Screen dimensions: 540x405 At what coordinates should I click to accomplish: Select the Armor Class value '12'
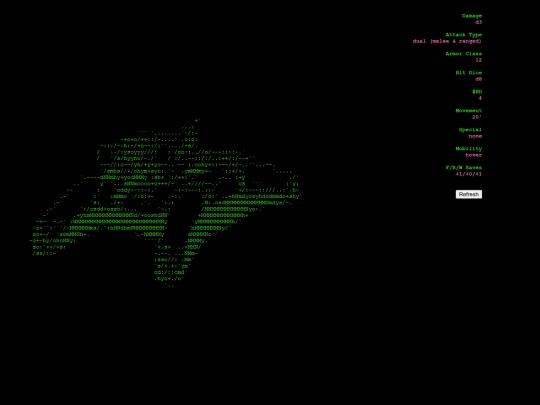coord(479,60)
